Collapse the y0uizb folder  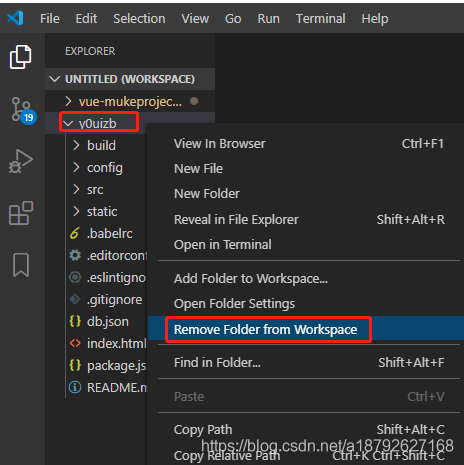coord(99,123)
